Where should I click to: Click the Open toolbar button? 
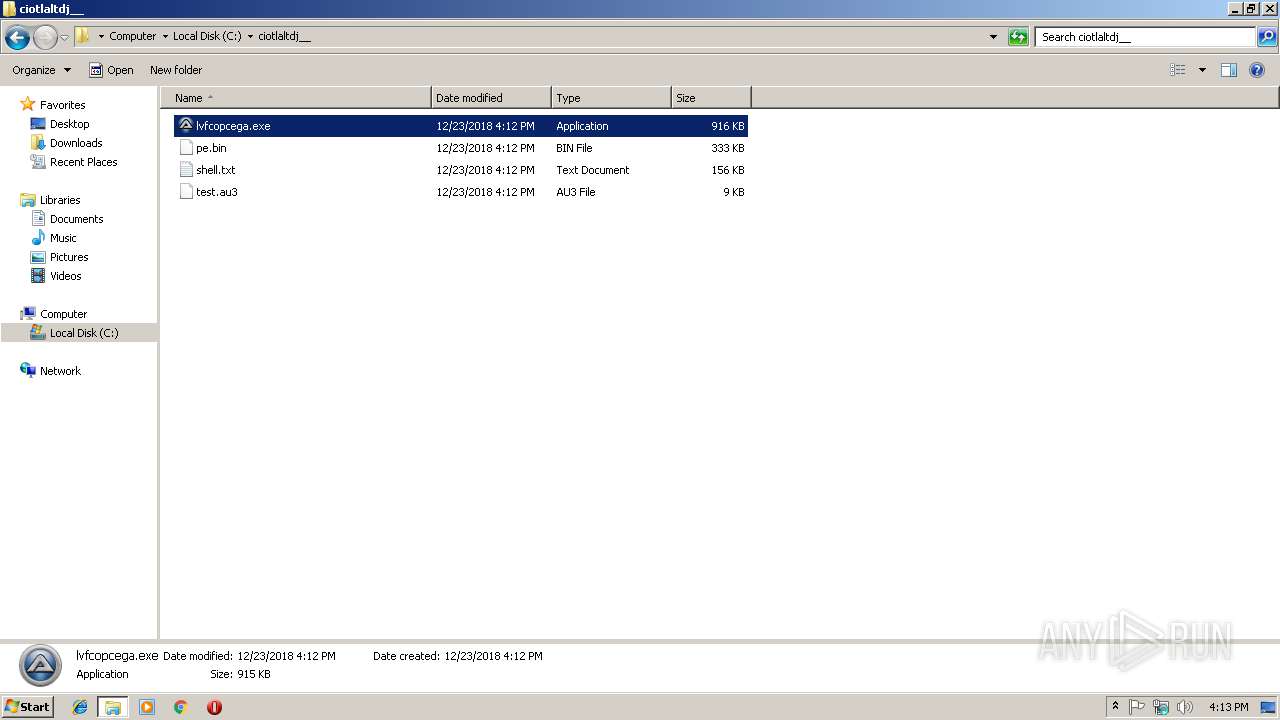(x=111, y=70)
